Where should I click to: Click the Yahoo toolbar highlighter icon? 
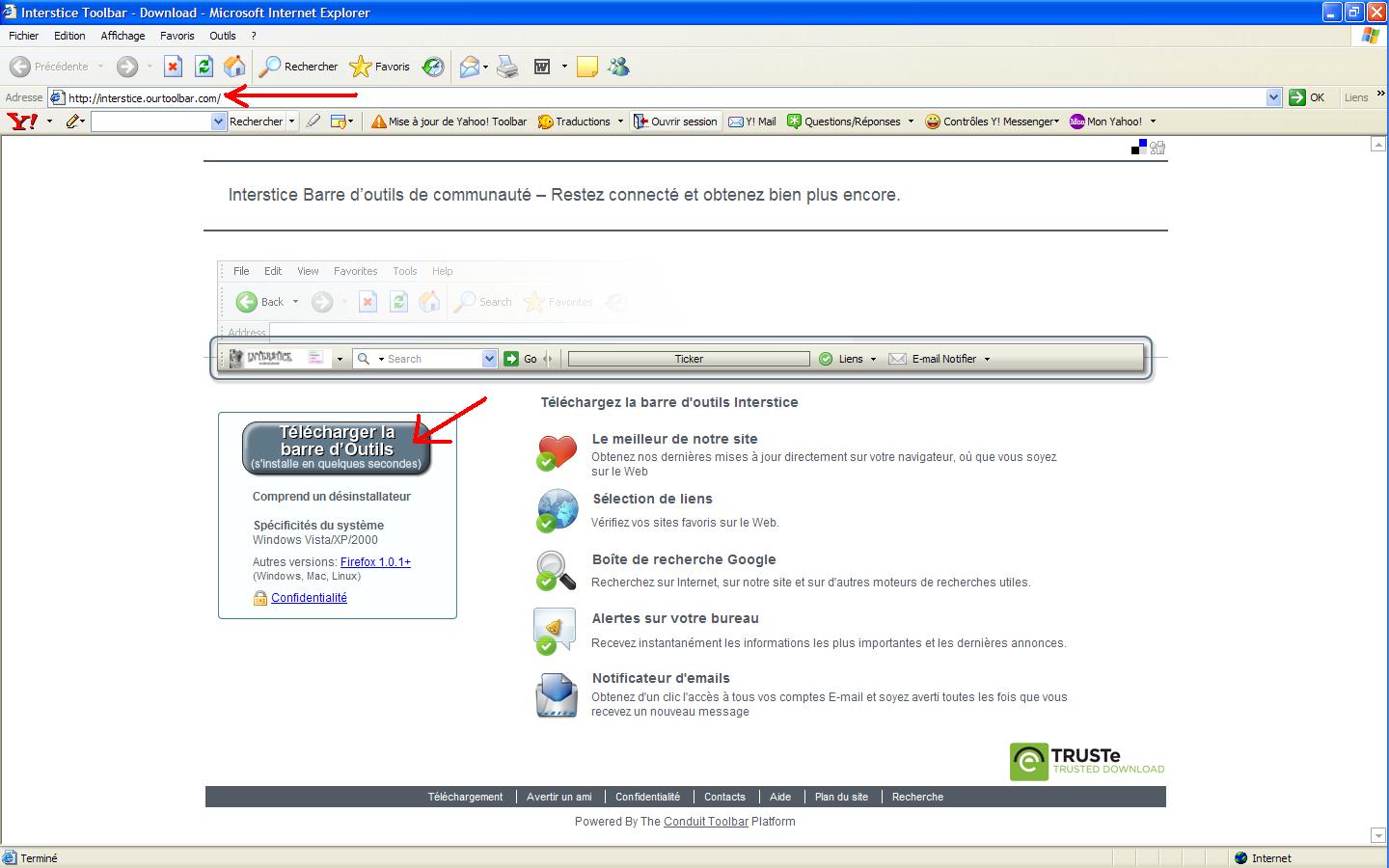coord(313,122)
